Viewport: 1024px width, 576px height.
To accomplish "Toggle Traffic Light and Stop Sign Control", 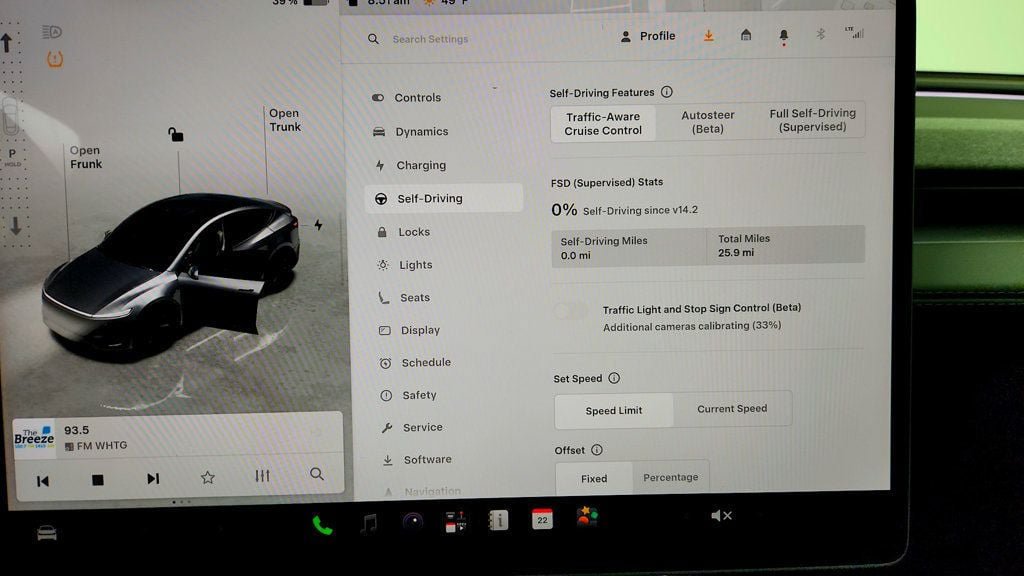I will [571, 311].
